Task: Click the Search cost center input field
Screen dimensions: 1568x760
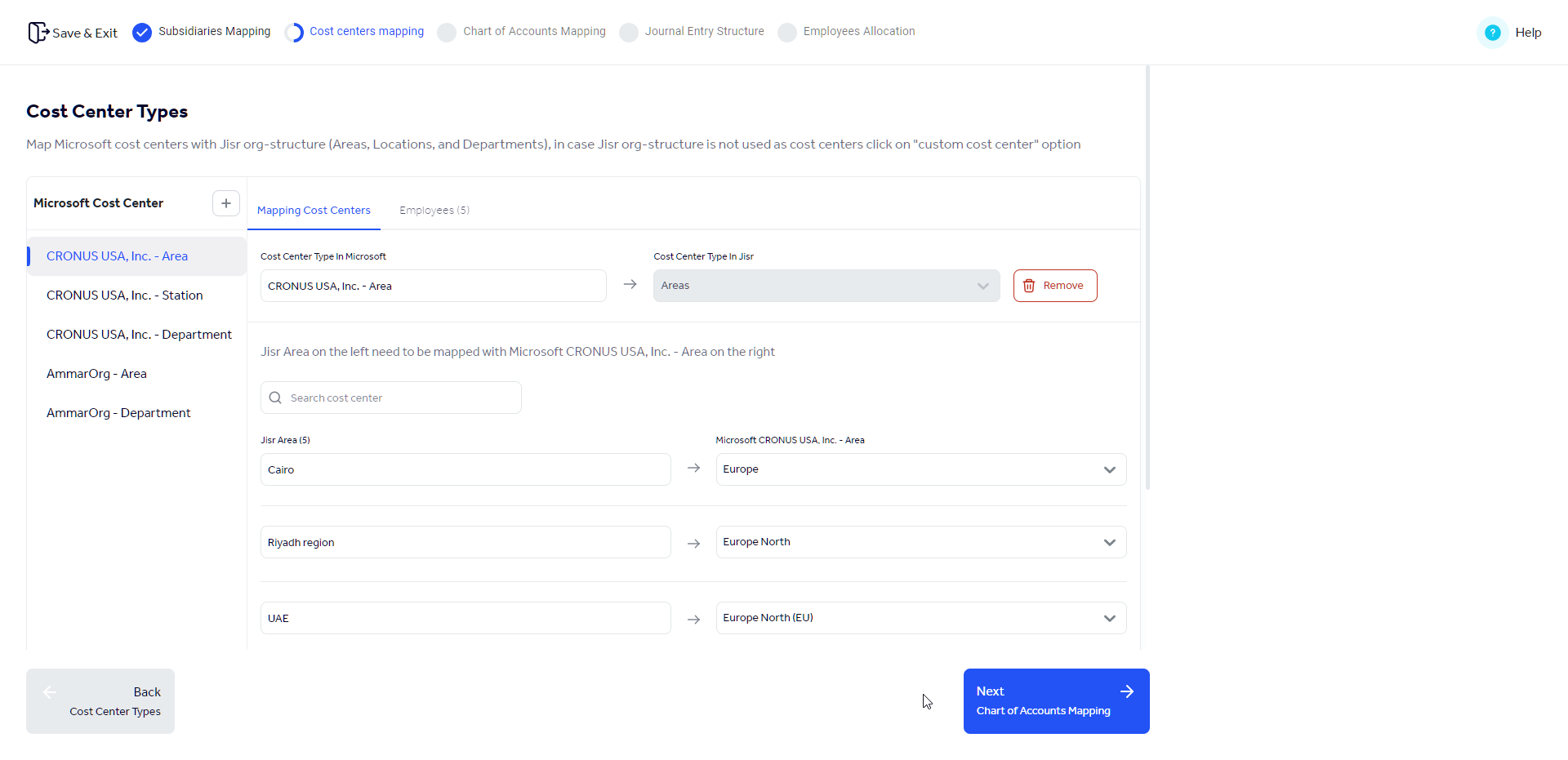Action: [x=390, y=398]
